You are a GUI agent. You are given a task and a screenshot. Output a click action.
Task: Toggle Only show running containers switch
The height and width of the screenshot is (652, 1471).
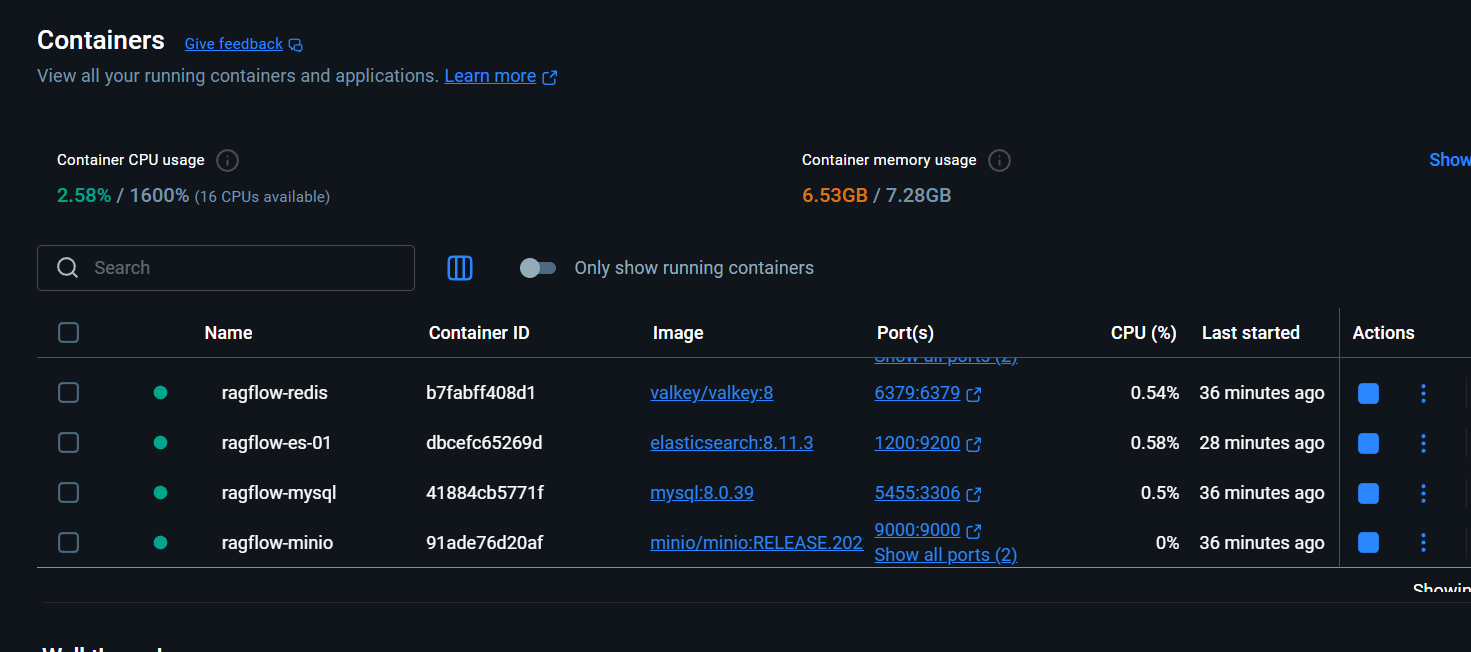coord(538,268)
